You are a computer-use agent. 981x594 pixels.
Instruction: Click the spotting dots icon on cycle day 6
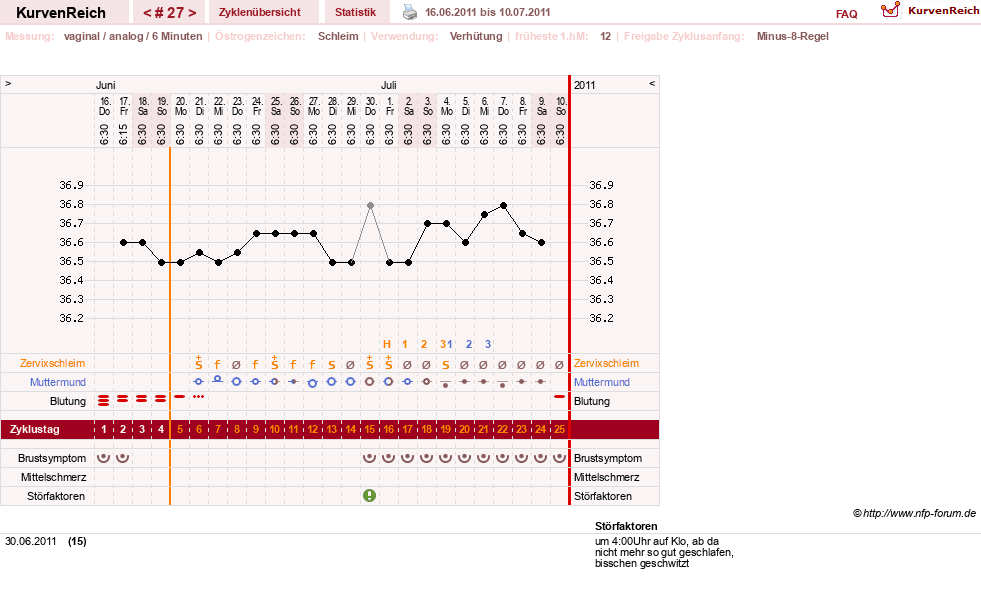[x=198, y=396]
